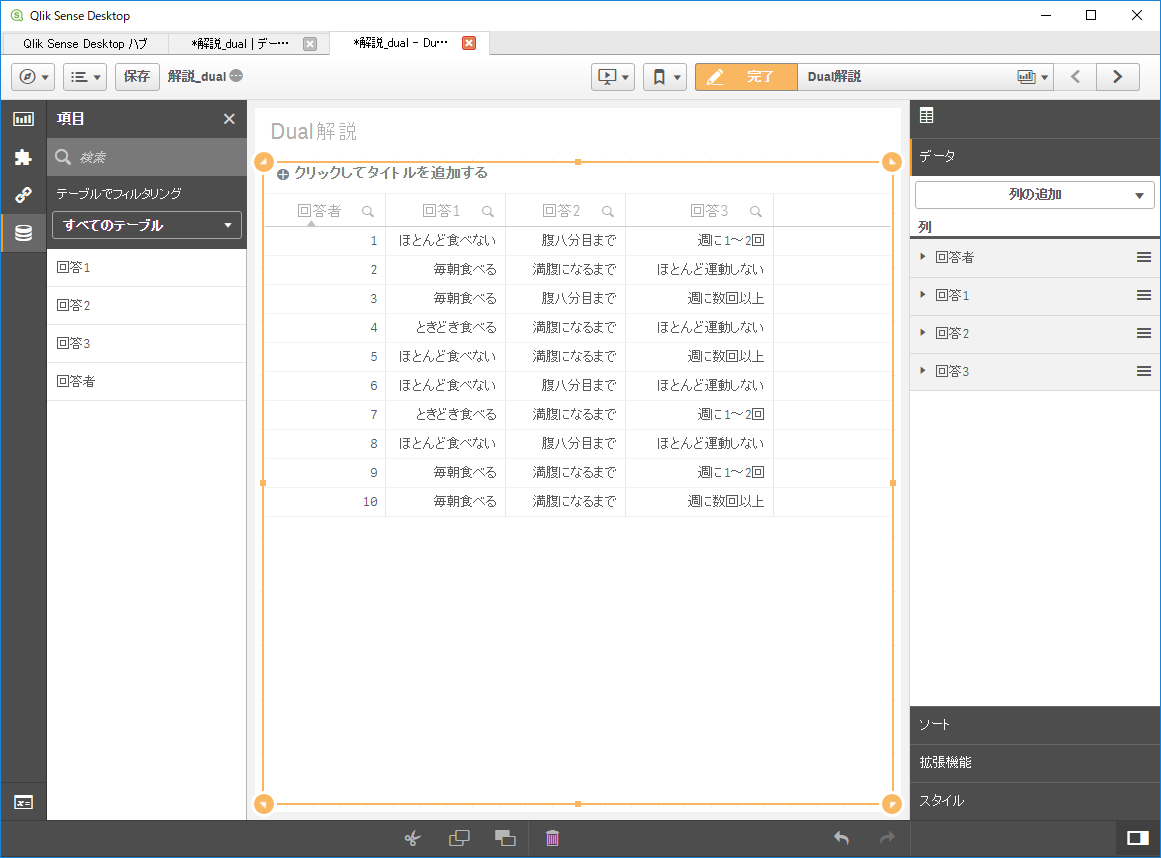Sort by the 回答1 column header
This screenshot has width=1161, height=858.
click(441, 212)
